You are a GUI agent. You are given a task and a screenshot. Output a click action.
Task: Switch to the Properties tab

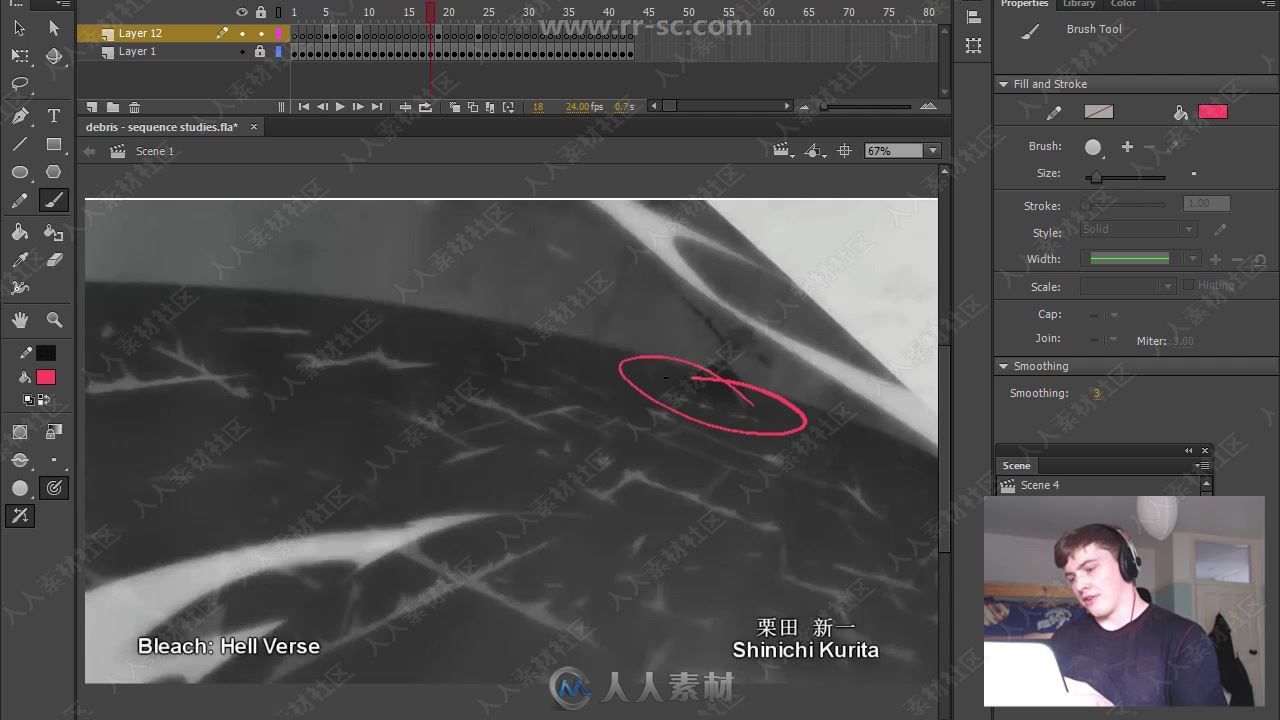point(1024,4)
